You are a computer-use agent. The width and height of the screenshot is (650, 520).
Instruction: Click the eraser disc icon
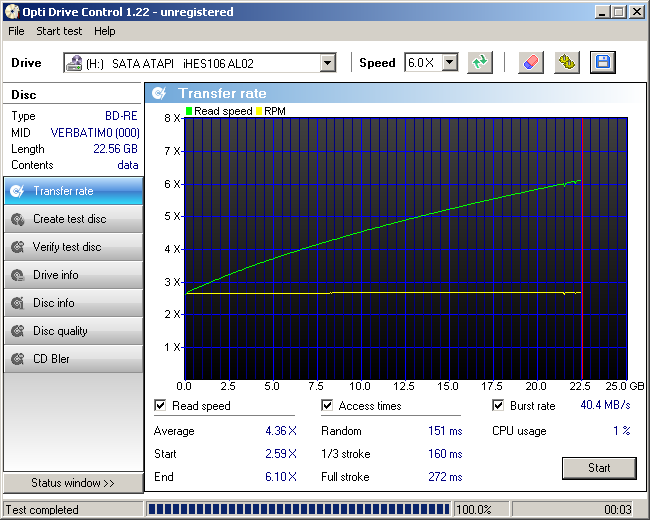point(531,63)
